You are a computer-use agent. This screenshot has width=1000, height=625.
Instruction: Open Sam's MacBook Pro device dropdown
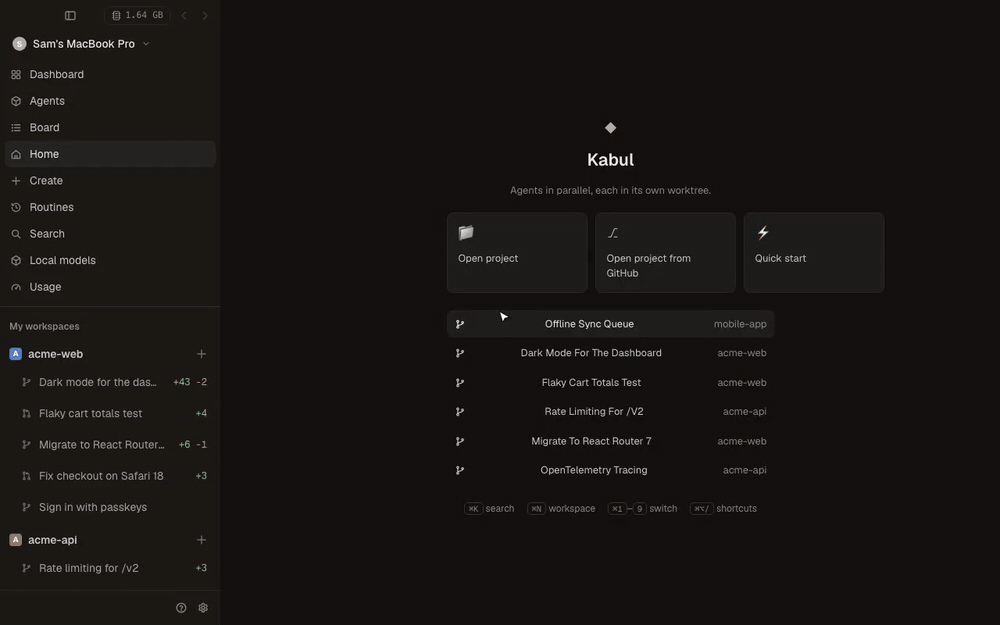tap(81, 44)
